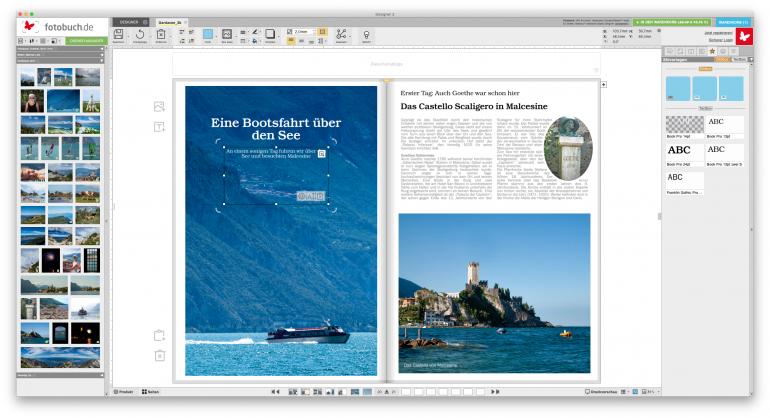The height and width of the screenshot is (418, 770).
Task: Click the red butterfly logo at top right
Action: pyautogui.click(x=744, y=36)
